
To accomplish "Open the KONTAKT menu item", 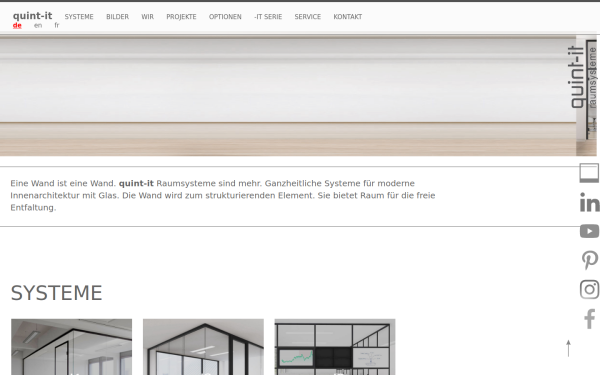I will (347, 17).
